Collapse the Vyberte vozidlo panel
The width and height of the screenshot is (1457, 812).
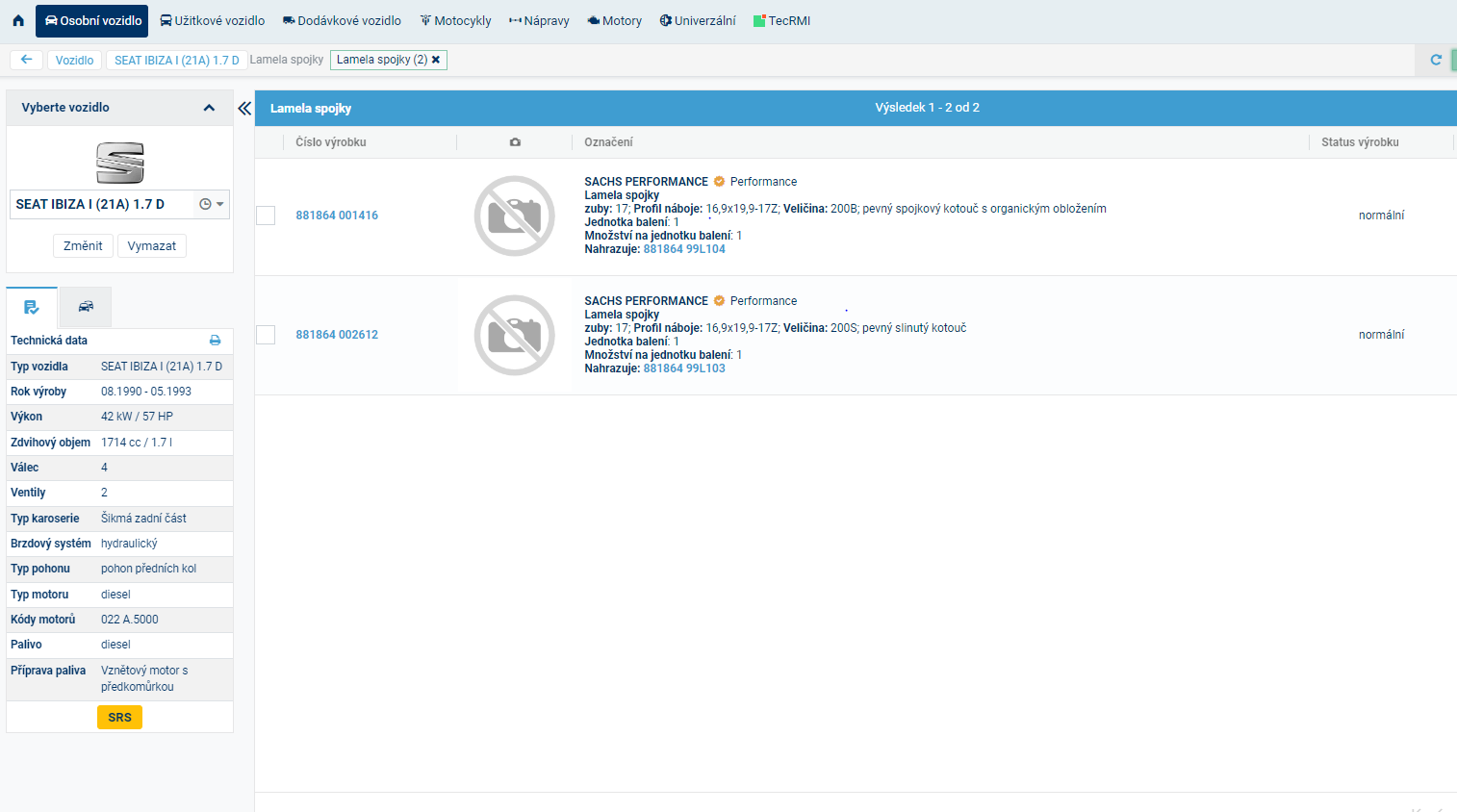coord(209,108)
